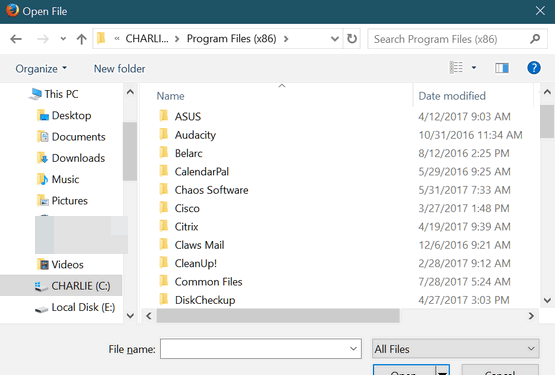
Task: Click the horizontal scrollbar left arrow
Action: [x=149, y=316]
